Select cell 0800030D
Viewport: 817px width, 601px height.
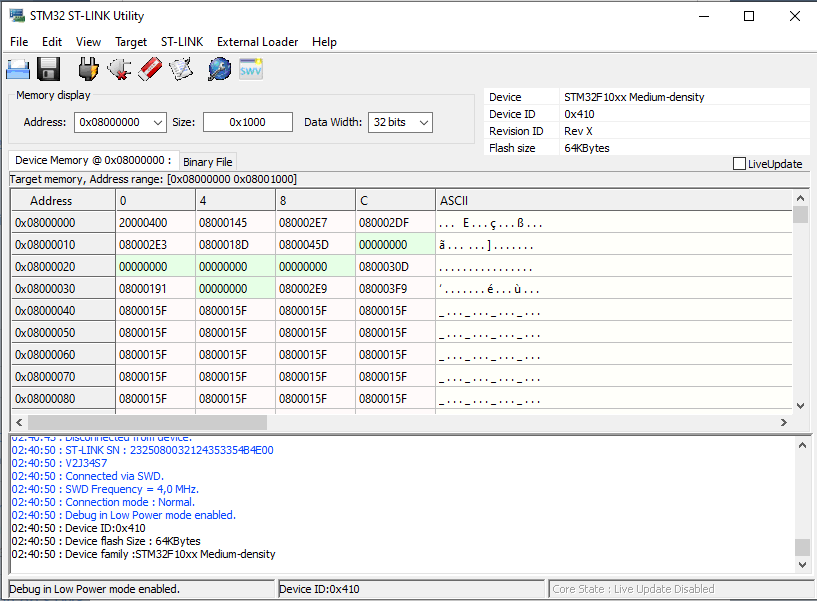[395, 266]
